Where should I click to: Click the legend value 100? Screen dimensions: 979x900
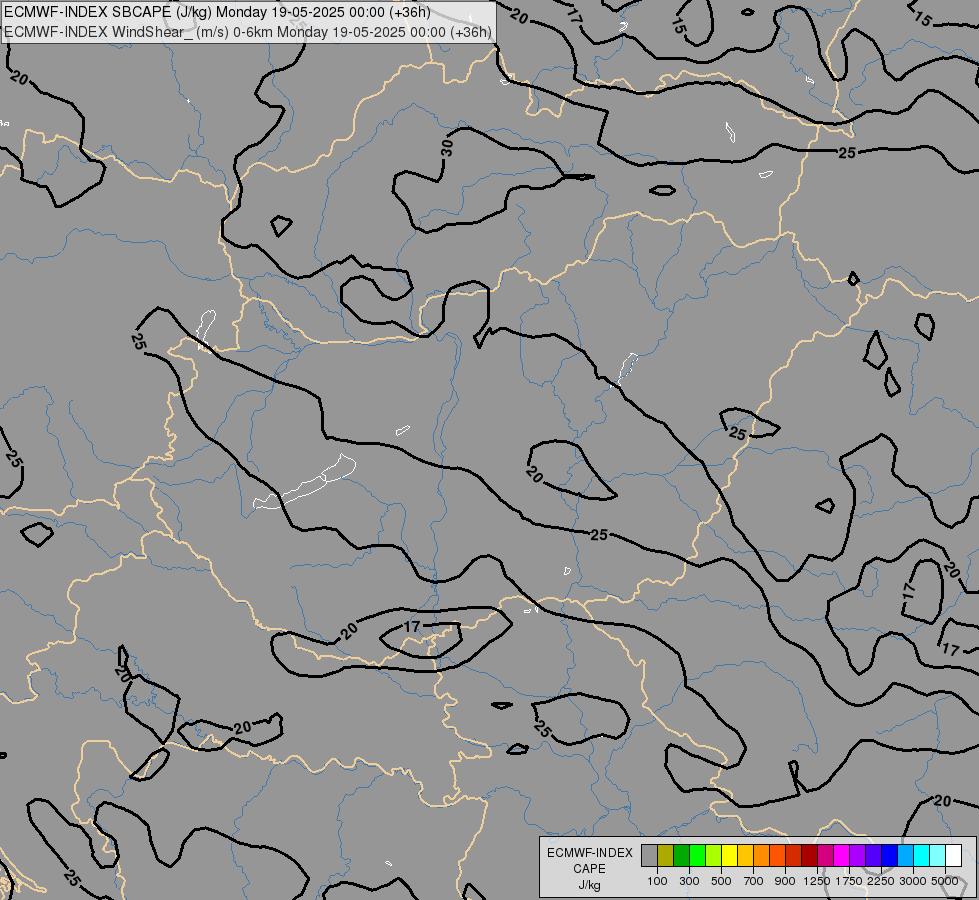(657, 881)
